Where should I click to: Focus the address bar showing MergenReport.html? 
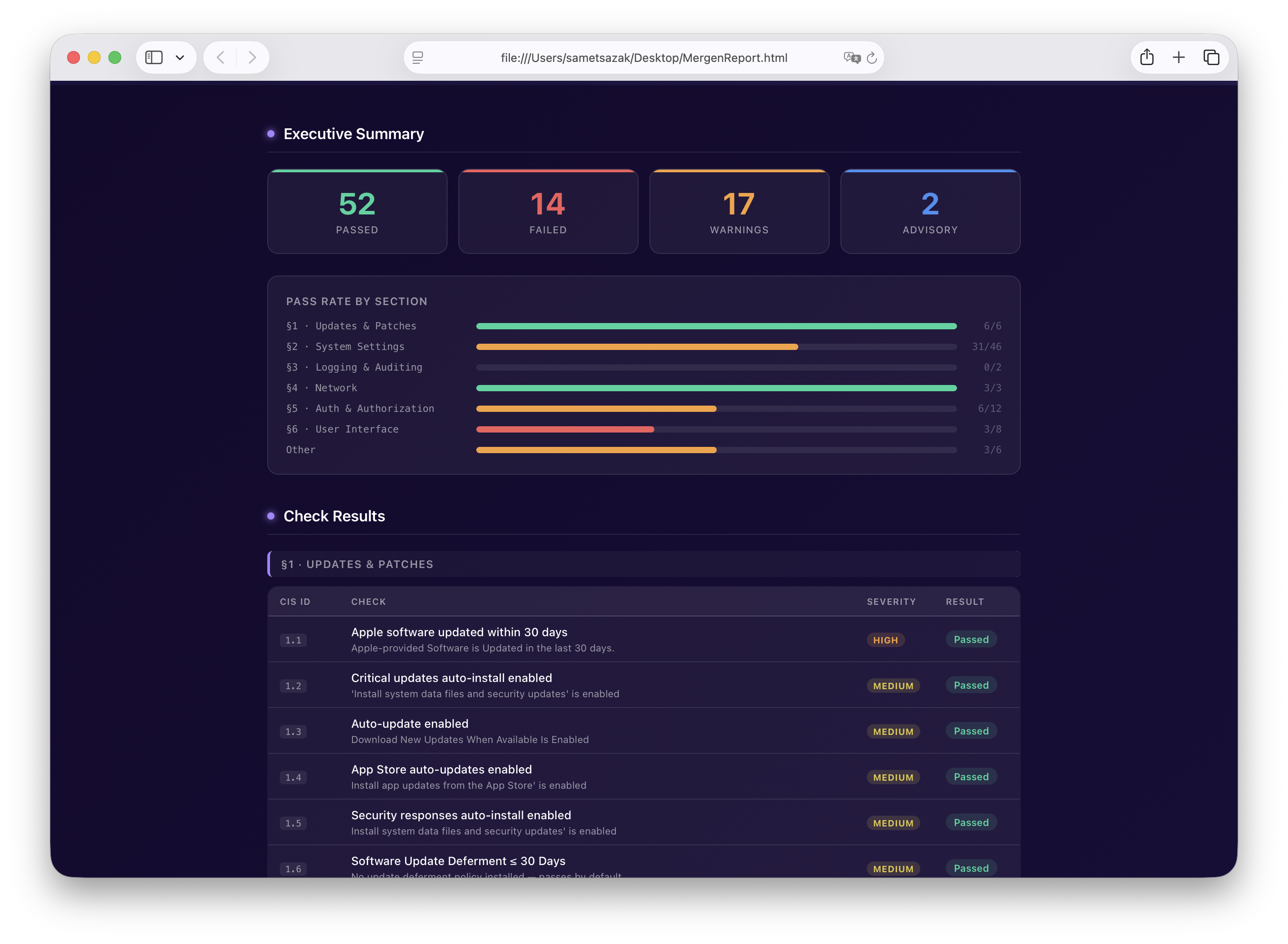tap(644, 57)
